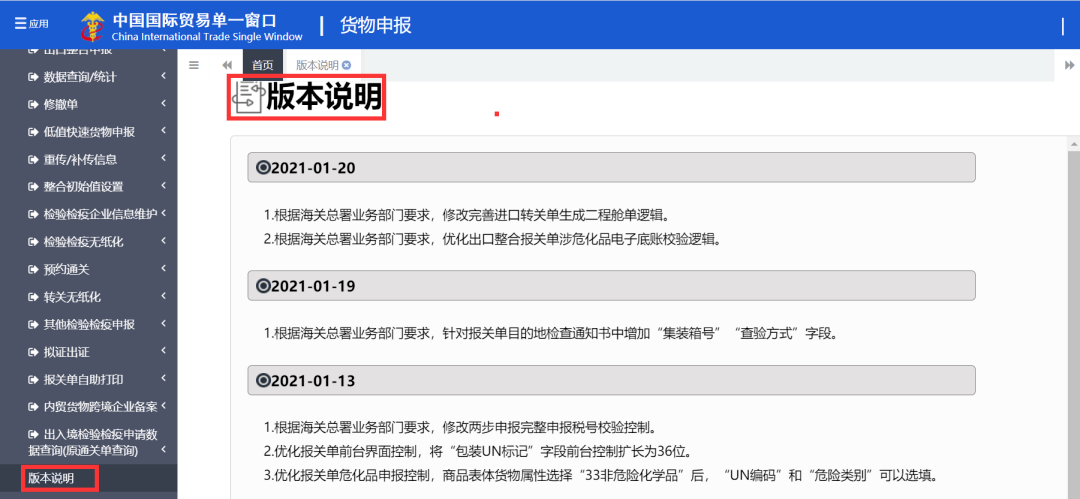Expand 数据查询/统计 menu chevron

[163, 75]
